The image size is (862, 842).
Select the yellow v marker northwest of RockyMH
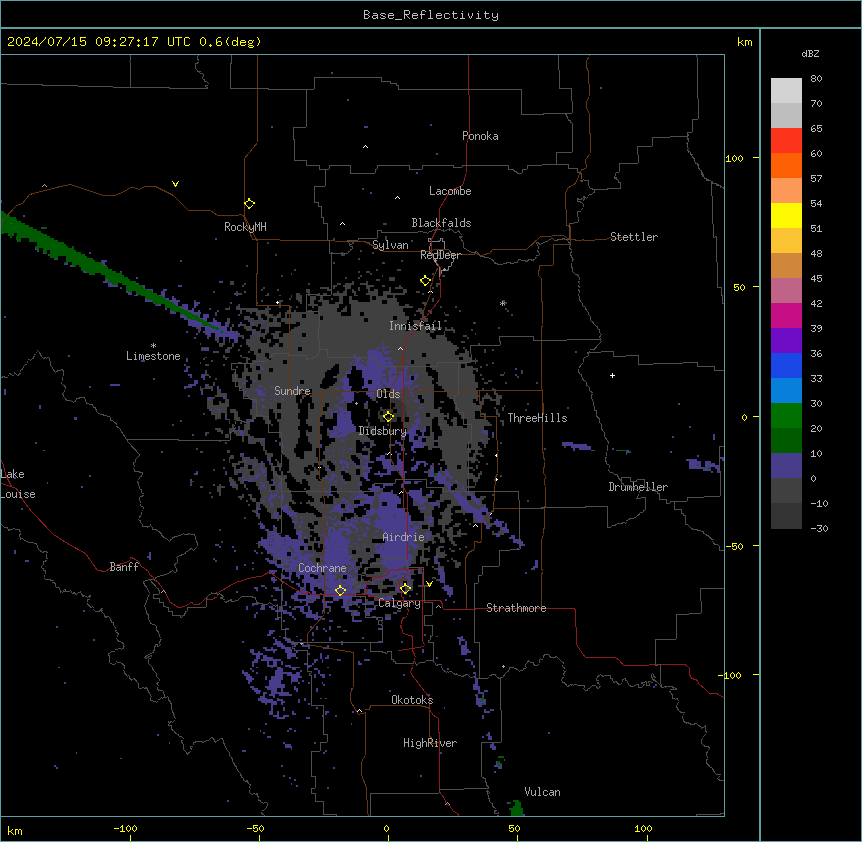[175, 184]
